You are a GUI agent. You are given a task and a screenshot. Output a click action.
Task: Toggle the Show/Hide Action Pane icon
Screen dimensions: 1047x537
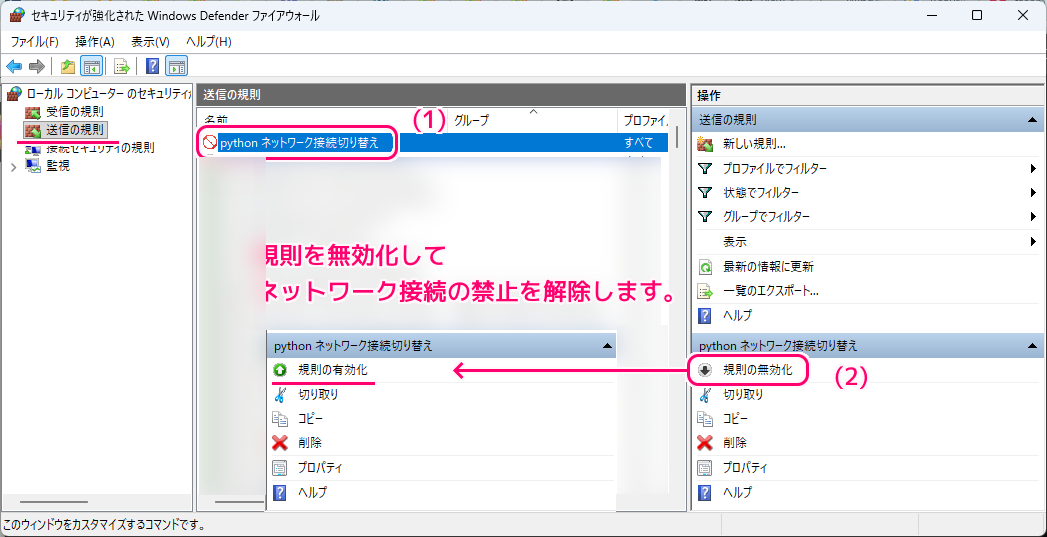pos(177,67)
